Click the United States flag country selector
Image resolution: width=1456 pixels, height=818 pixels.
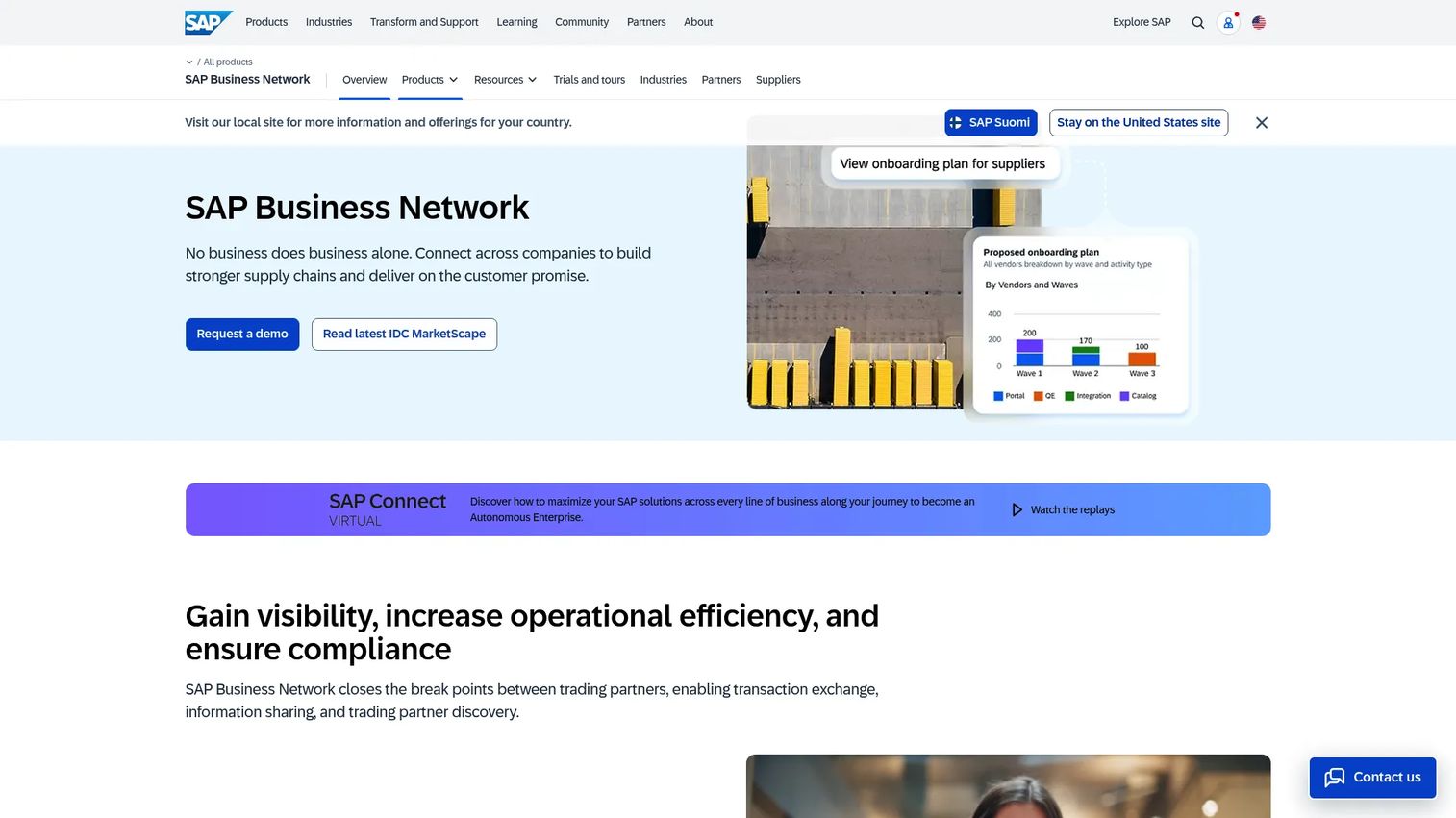(x=1259, y=22)
